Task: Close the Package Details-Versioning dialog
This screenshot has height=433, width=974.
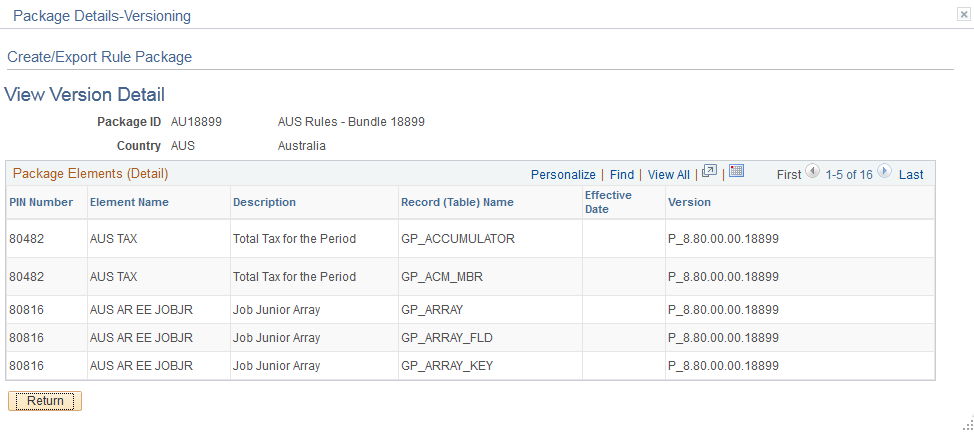Action: click(963, 16)
